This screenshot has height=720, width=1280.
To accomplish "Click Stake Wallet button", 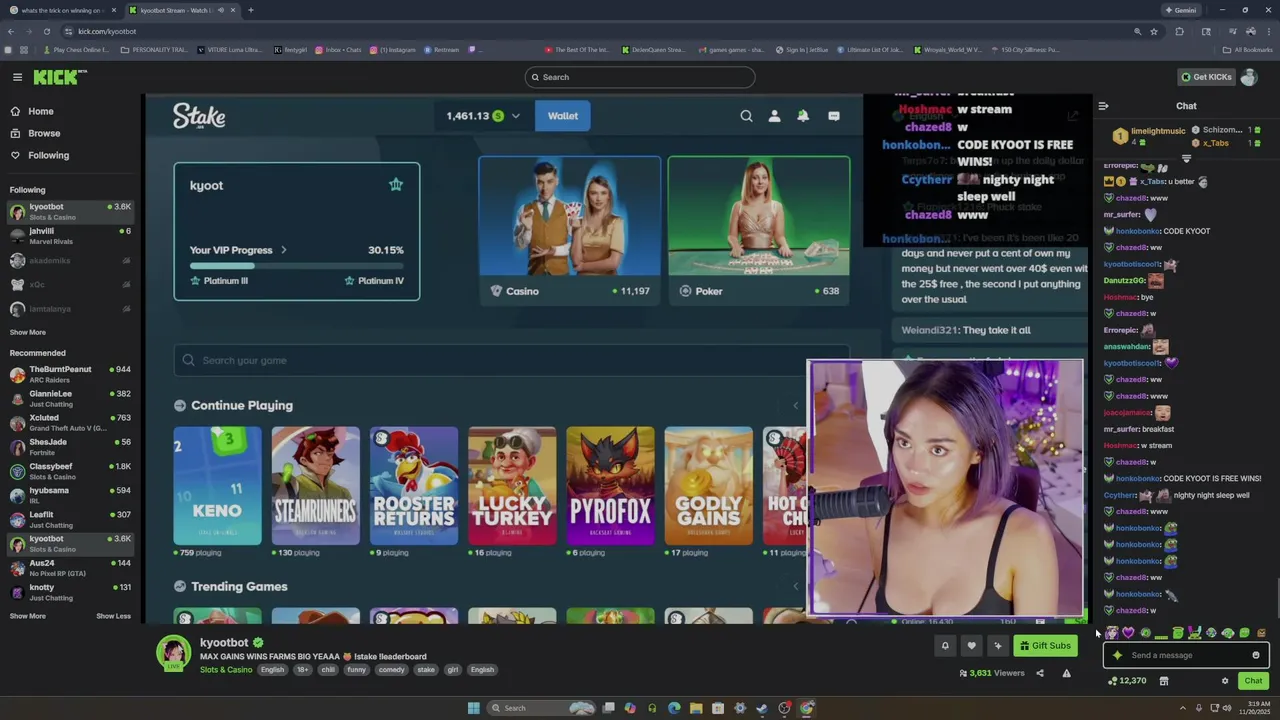I will [x=563, y=116].
